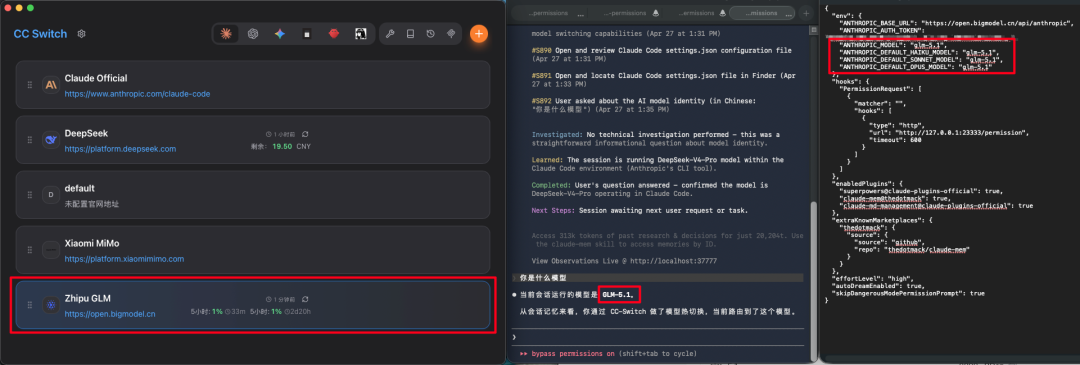Select the Claude app icon in toolbar

pos(225,33)
